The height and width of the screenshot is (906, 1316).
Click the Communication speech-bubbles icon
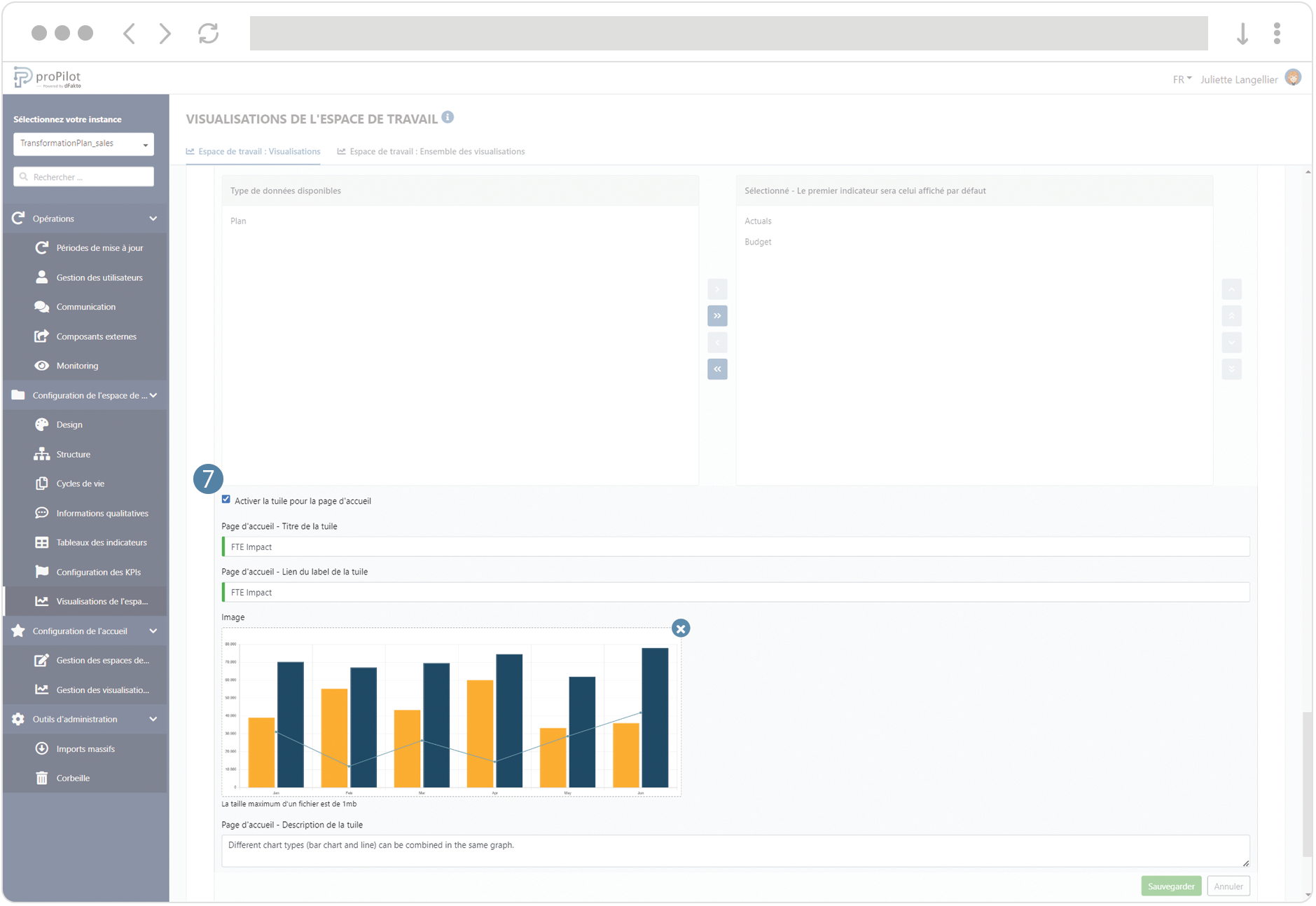point(42,306)
